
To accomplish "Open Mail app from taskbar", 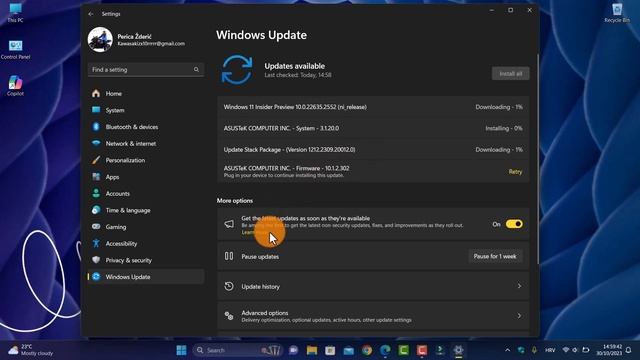I will click(x=349, y=350).
